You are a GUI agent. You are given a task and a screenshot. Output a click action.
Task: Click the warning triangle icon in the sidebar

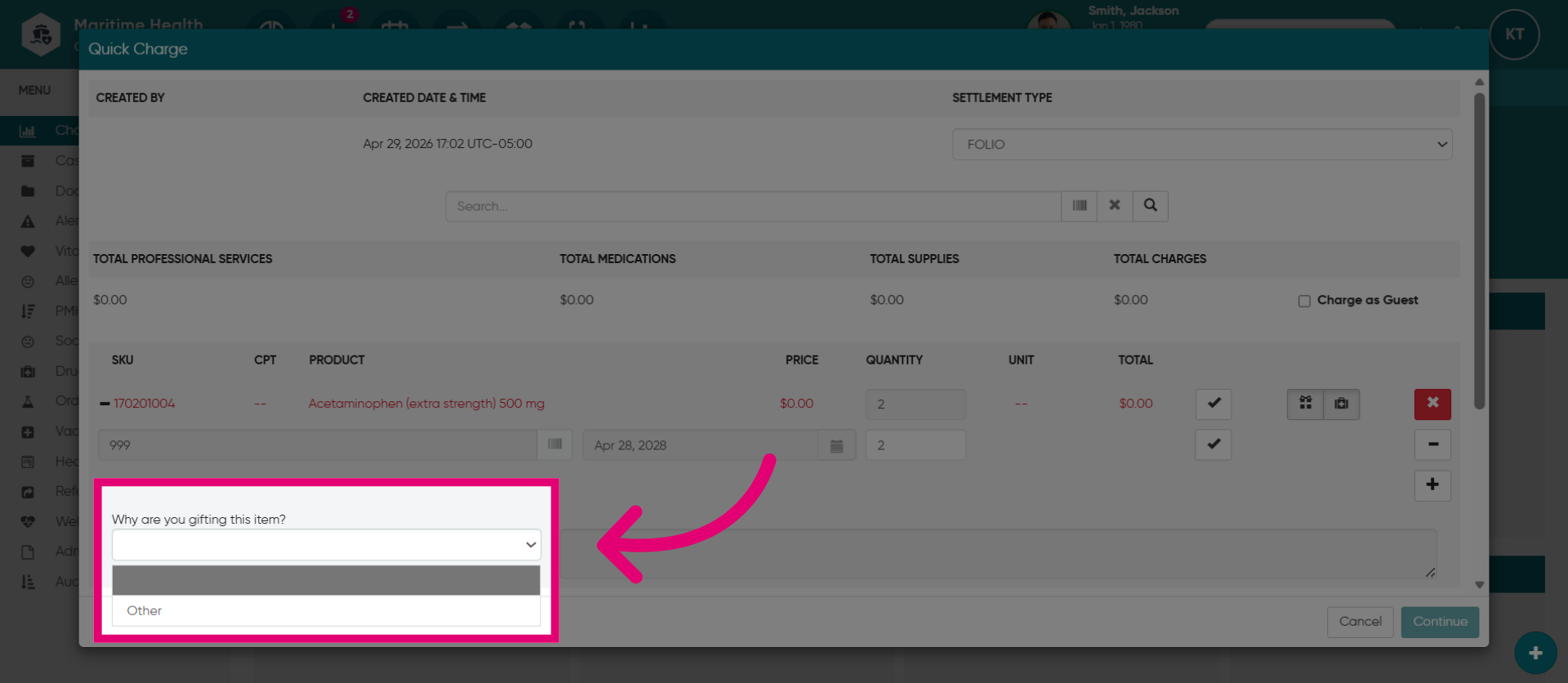pyautogui.click(x=28, y=221)
